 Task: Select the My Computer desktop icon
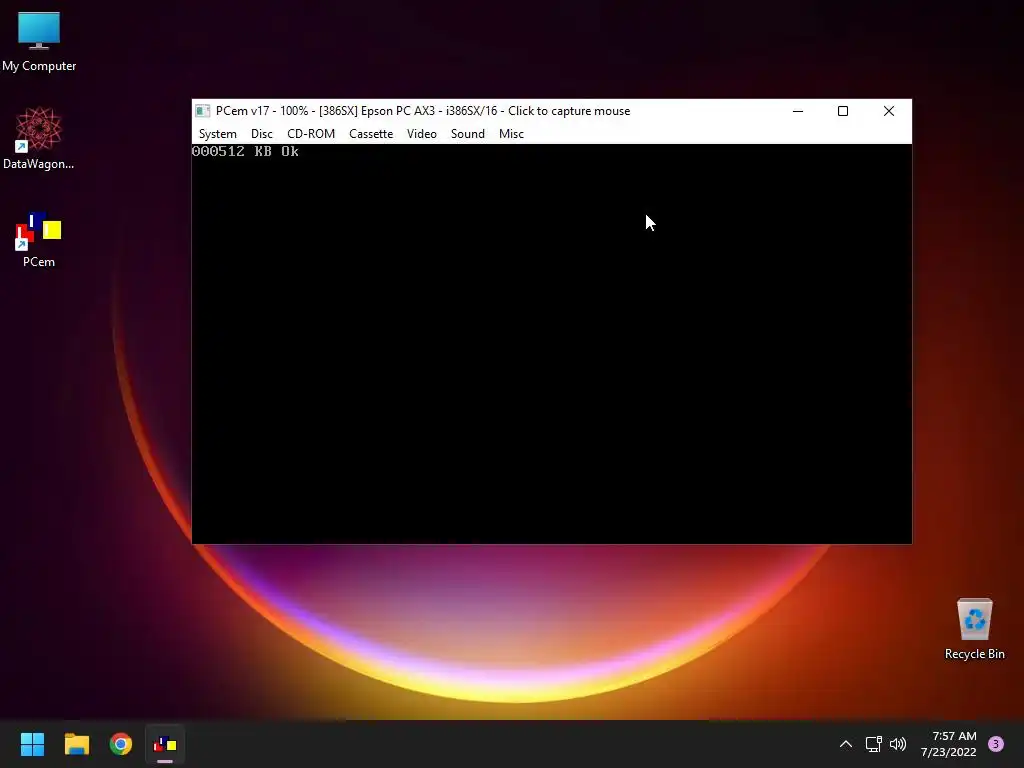click(39, 42)
